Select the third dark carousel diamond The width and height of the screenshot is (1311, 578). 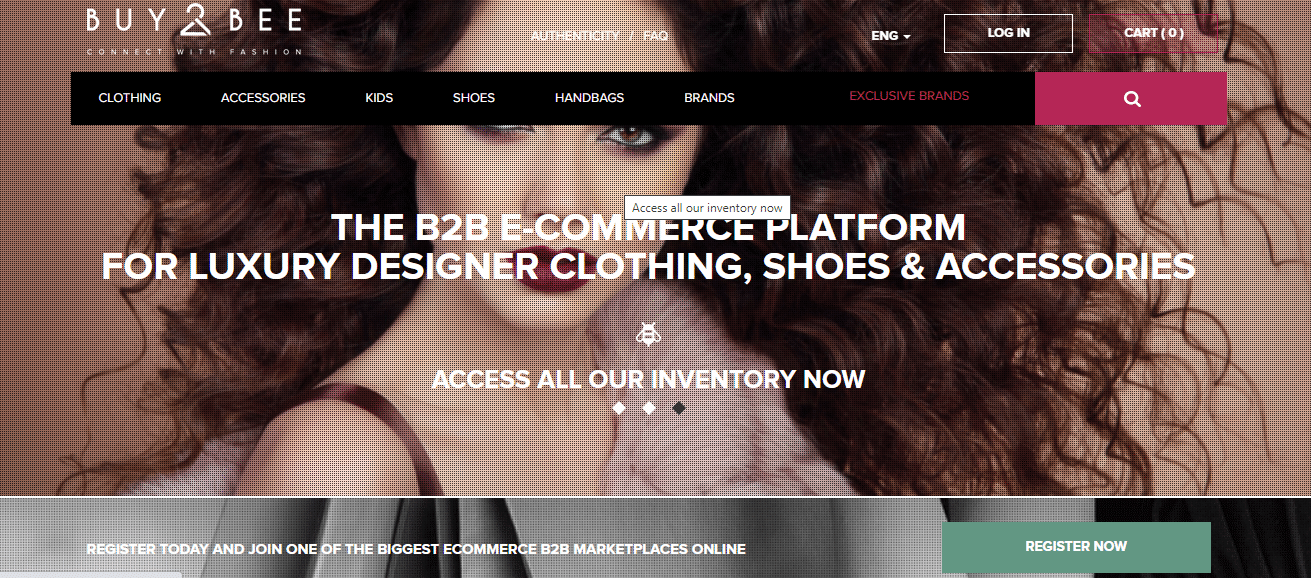pos(679,408)
